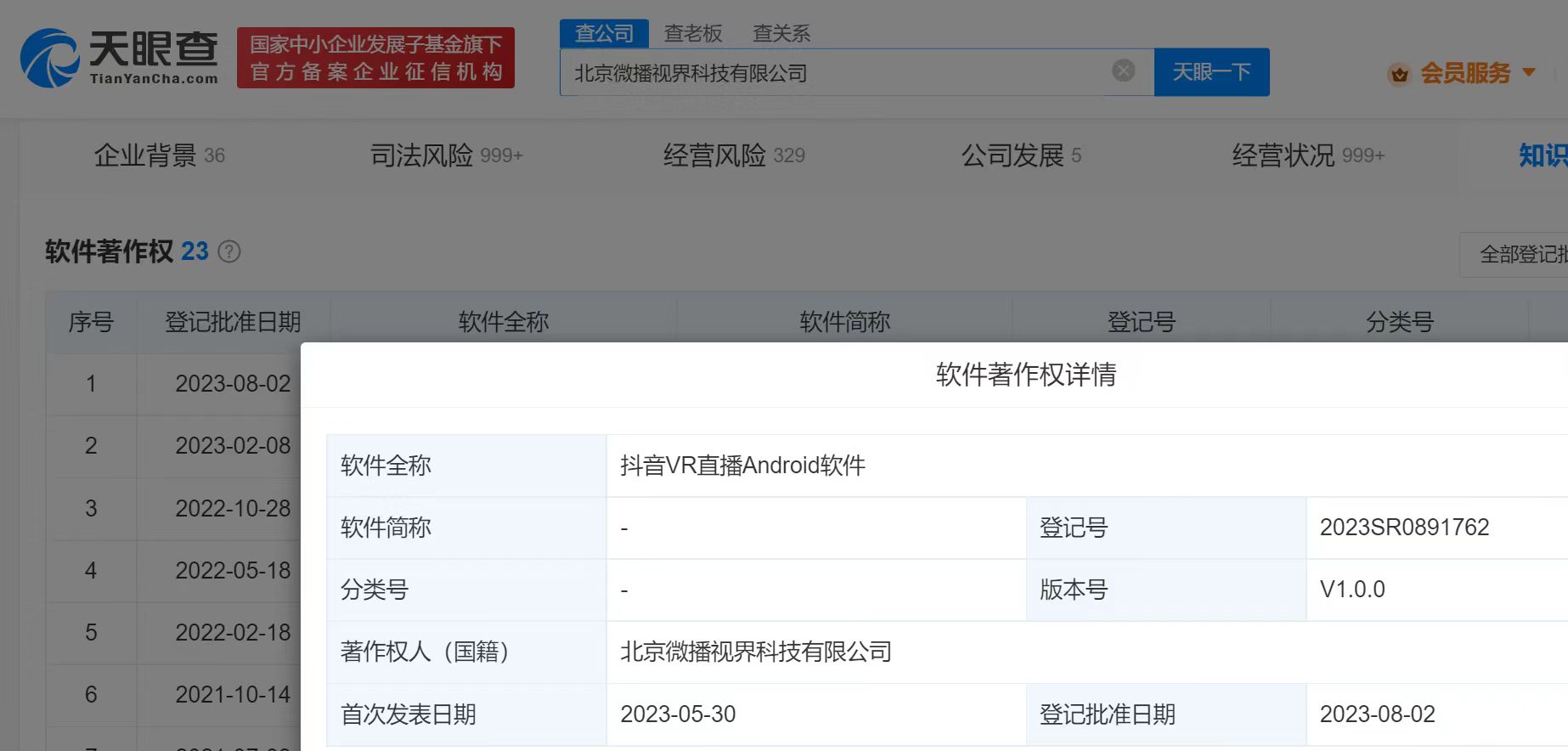Image resolution: width=1568 pixels, height=751 pixels.
Task: Switch to the 查老板 search tab
Action: 693,33
